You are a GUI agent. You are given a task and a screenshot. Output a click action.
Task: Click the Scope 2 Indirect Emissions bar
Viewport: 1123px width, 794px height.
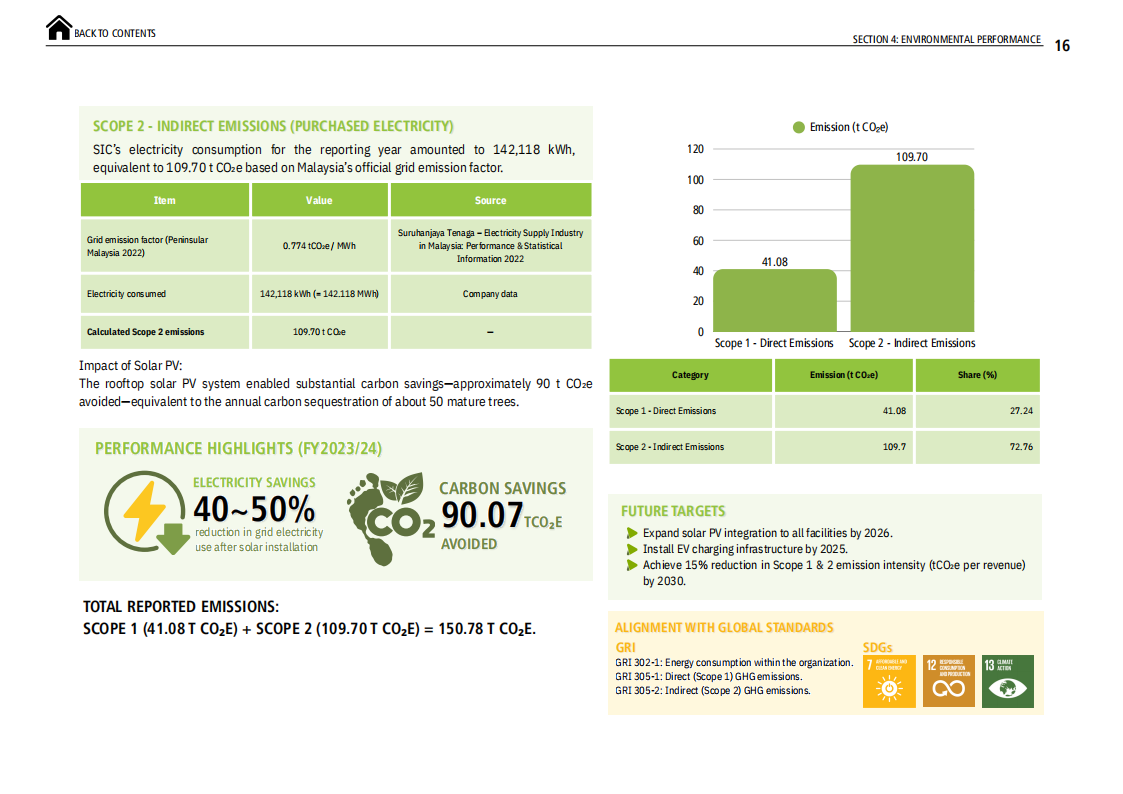coord(911,248)
